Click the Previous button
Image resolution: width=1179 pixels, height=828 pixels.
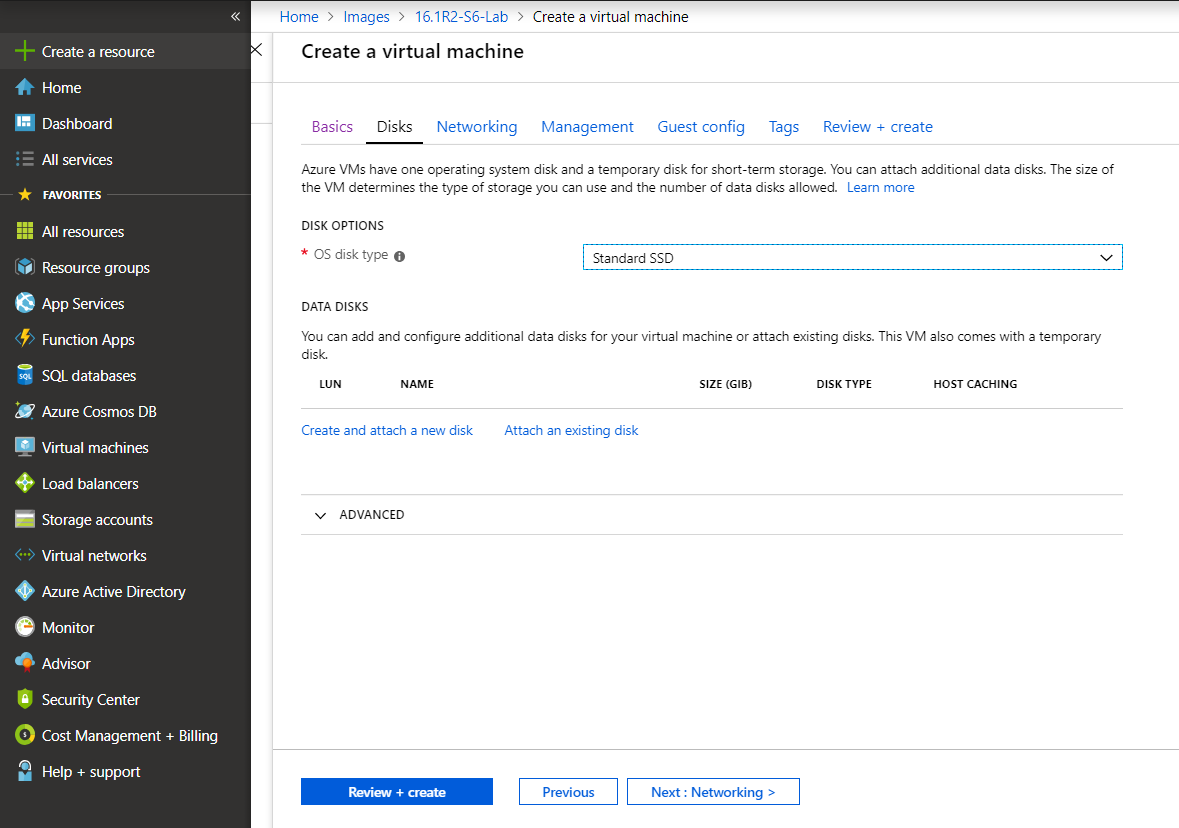click(x=568, y=792)
